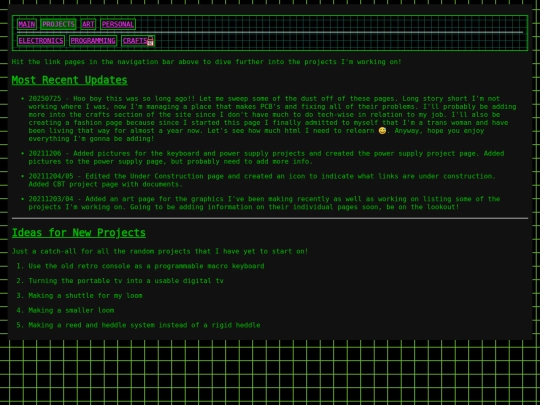The image size is (540, 405).
Task: Click the Most Recent Updates heading
Action: 70,80
